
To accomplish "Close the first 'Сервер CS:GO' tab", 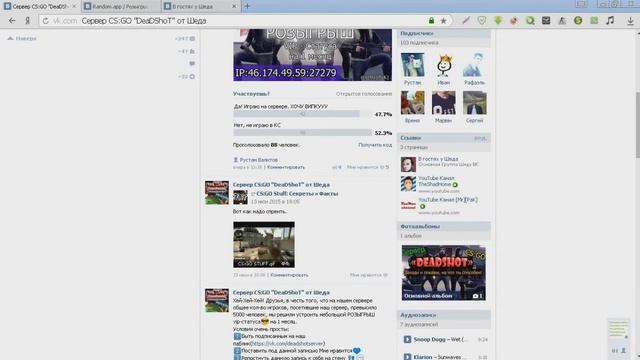I will pyautogui.click(x=74, y=7).
